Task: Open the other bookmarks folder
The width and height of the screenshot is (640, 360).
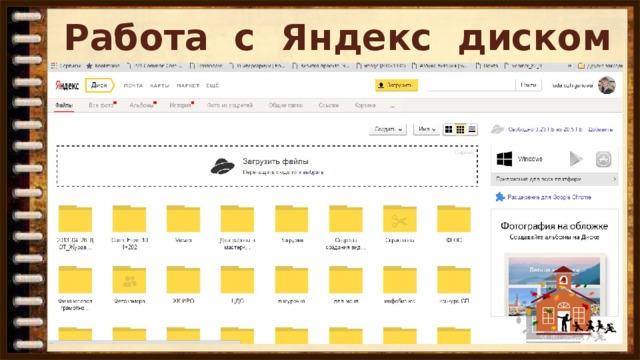Action: [600, 66]
